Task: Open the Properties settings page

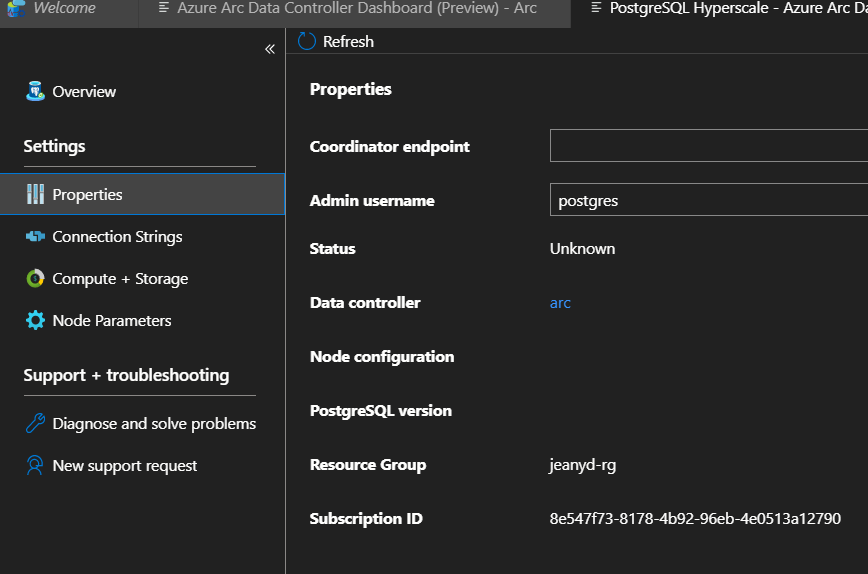Action: tap(142, 194)
